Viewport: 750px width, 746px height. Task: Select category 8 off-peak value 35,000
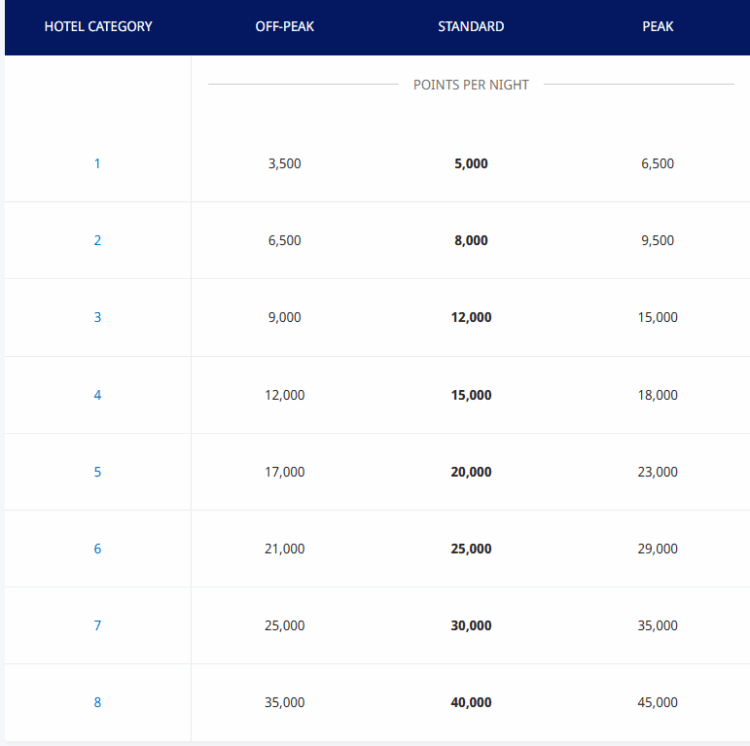point(285,702)
